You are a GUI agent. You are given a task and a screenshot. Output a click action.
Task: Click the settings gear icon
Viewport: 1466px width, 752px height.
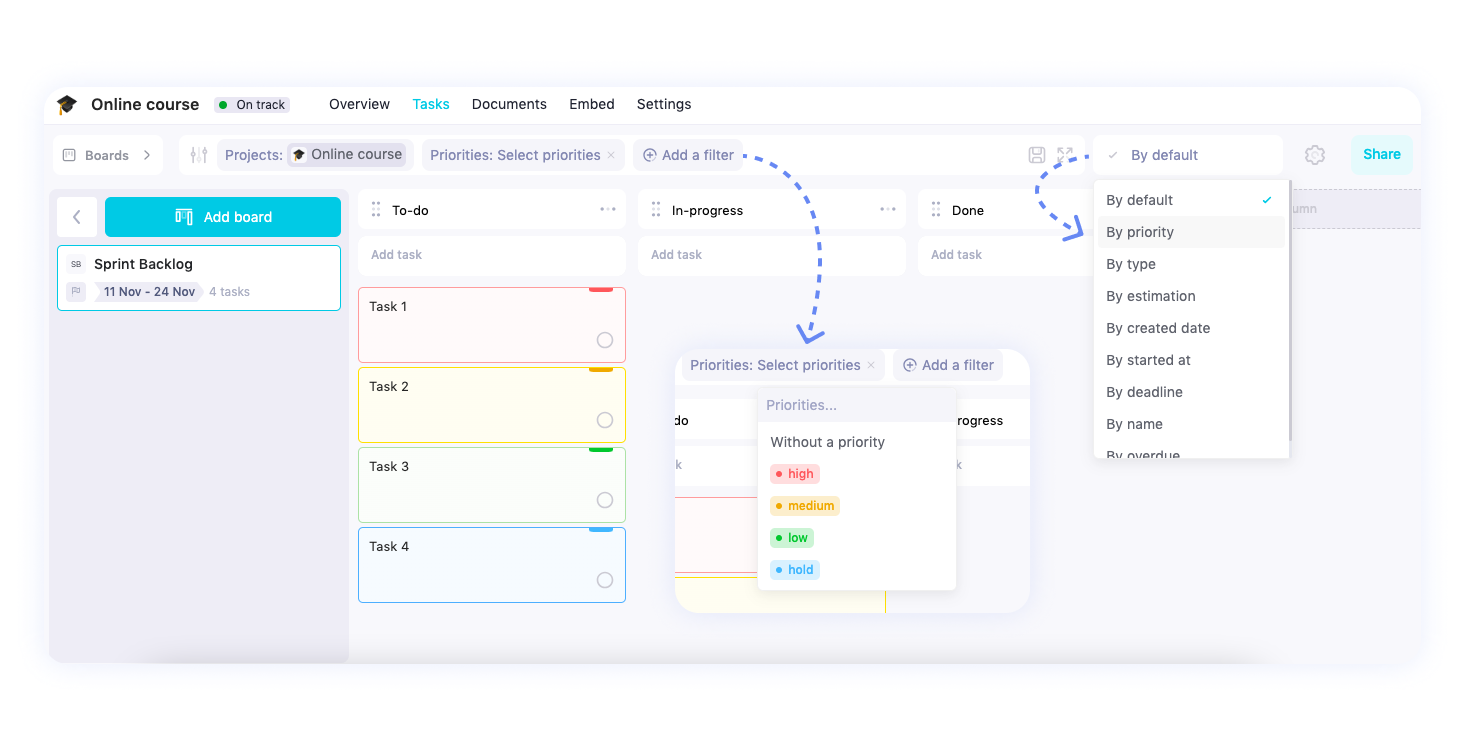(1315, 154)
